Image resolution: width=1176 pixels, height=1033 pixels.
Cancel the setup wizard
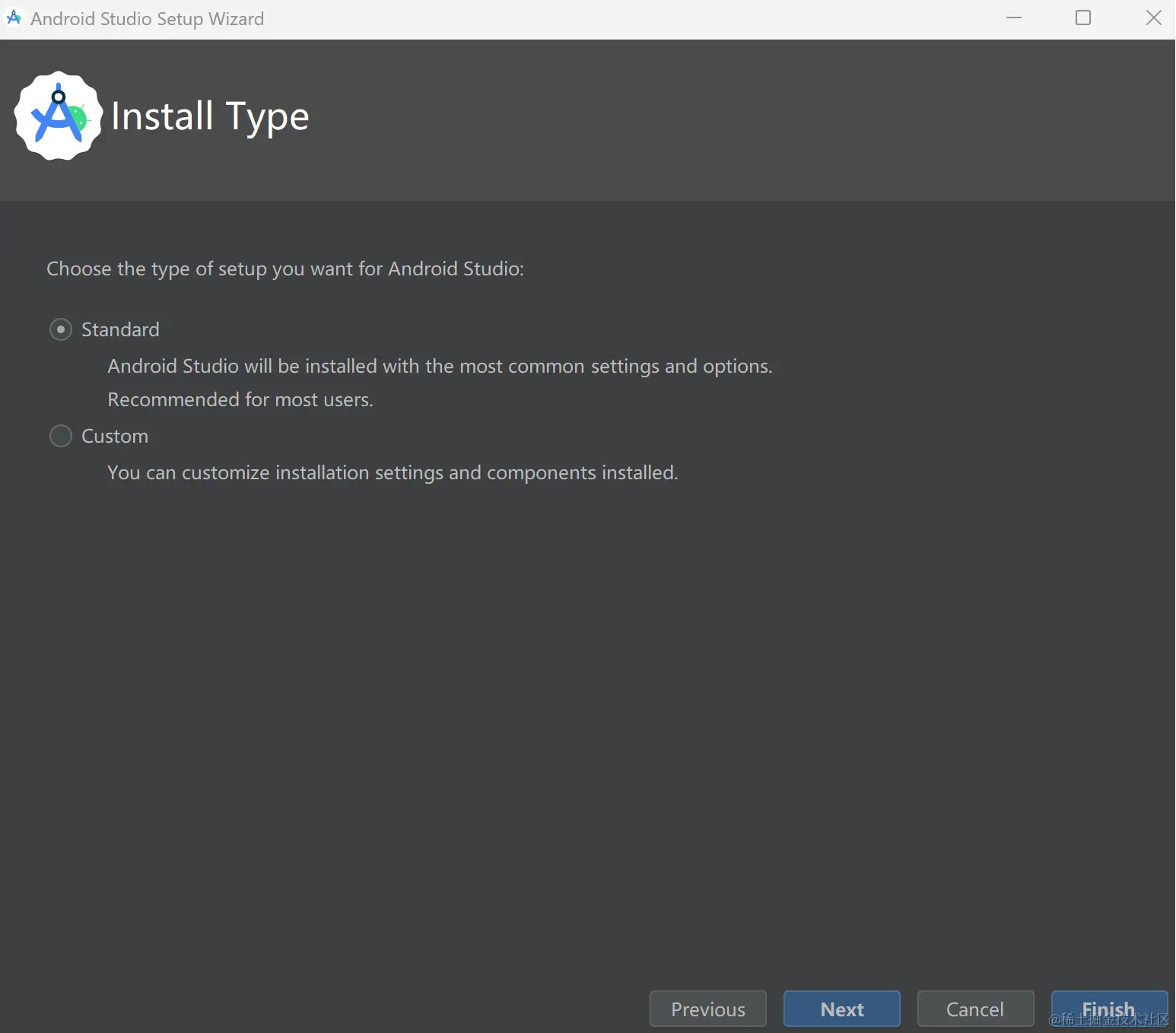[975, 1009]
